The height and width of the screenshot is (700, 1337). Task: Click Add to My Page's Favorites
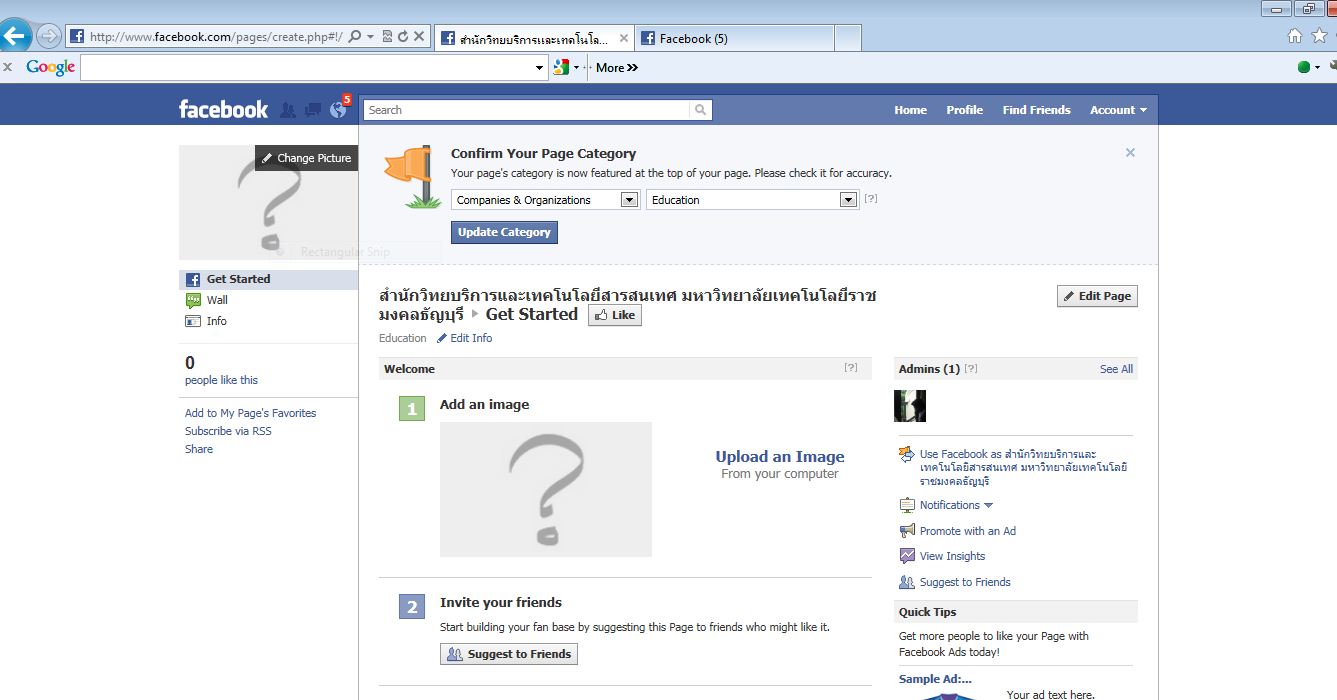[250, 413]
